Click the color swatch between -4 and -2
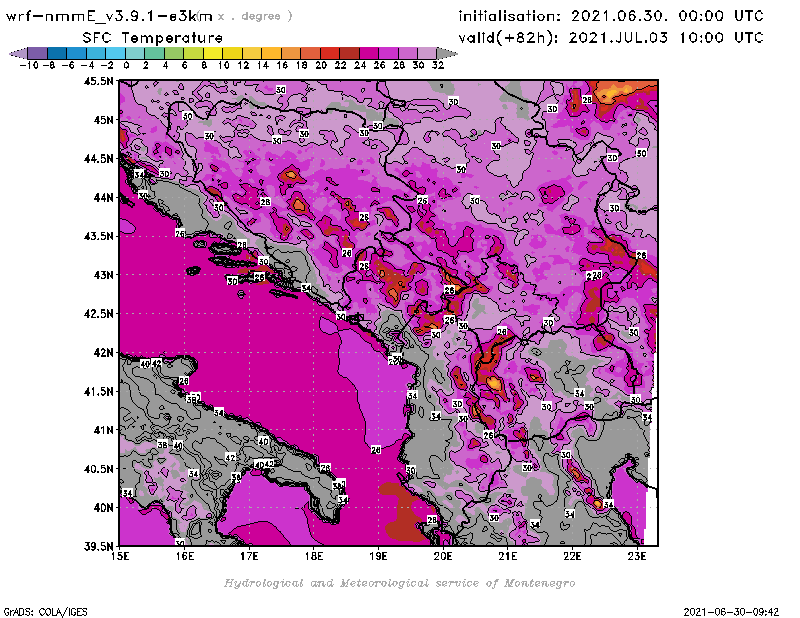 pyautogui.click(x=96, y=53)
